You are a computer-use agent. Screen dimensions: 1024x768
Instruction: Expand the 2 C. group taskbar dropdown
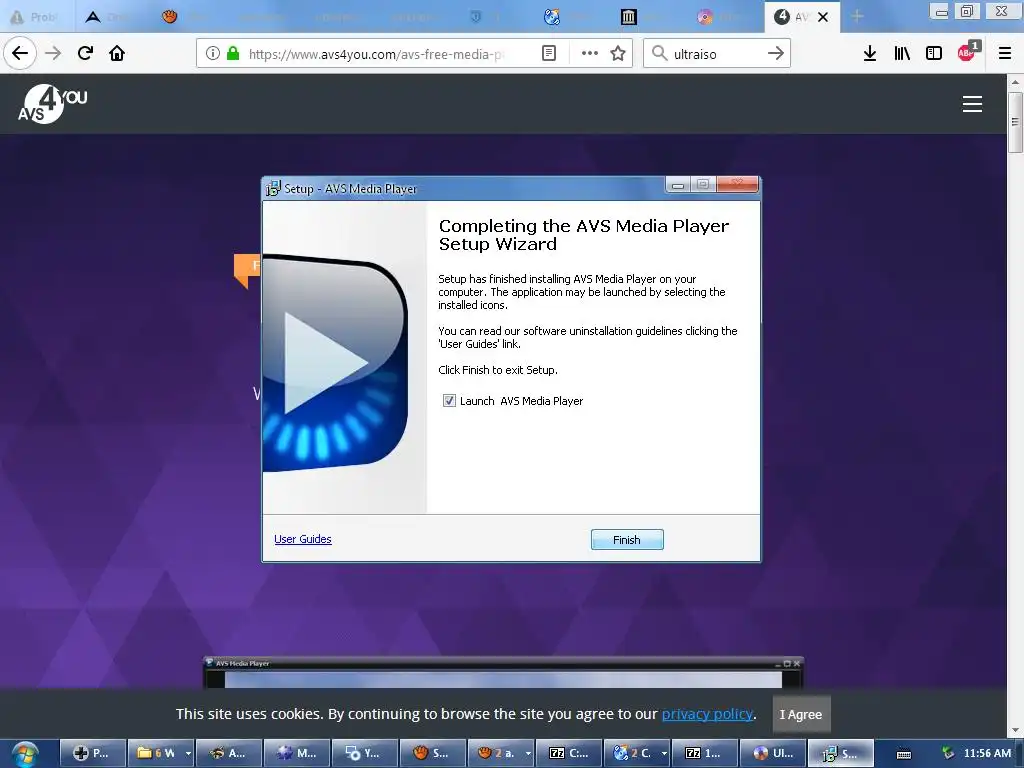(x=664, y=753)
